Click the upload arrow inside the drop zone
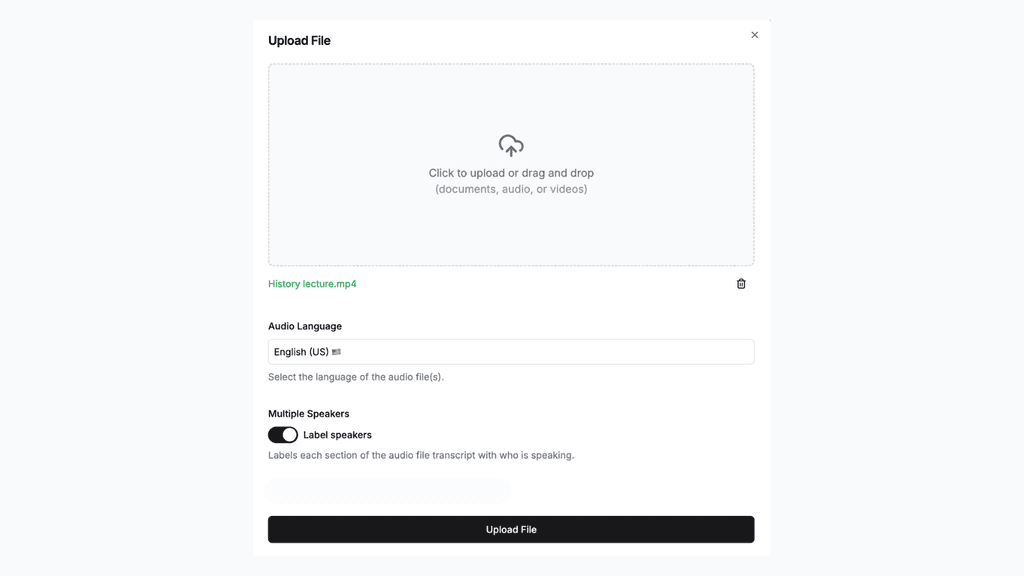Image resolution: width=1024 pixels, height=576 pixels. pyautogui.click(x=511, y=146)
